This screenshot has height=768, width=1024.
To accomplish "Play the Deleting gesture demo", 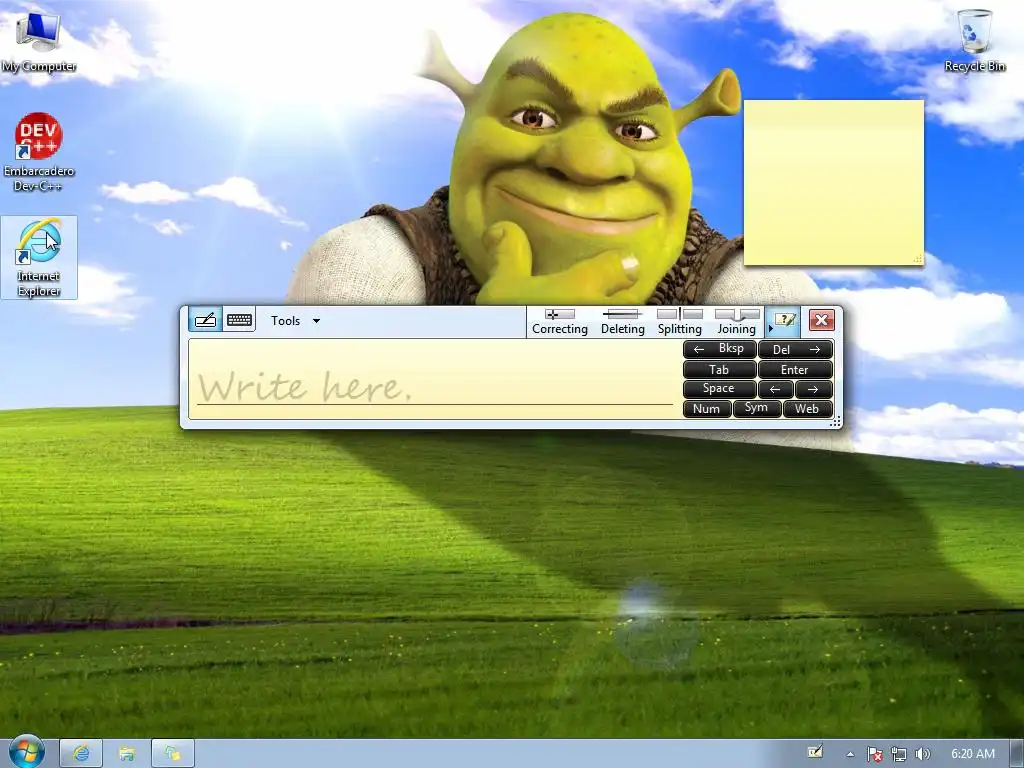I will (x=622, y=322).
